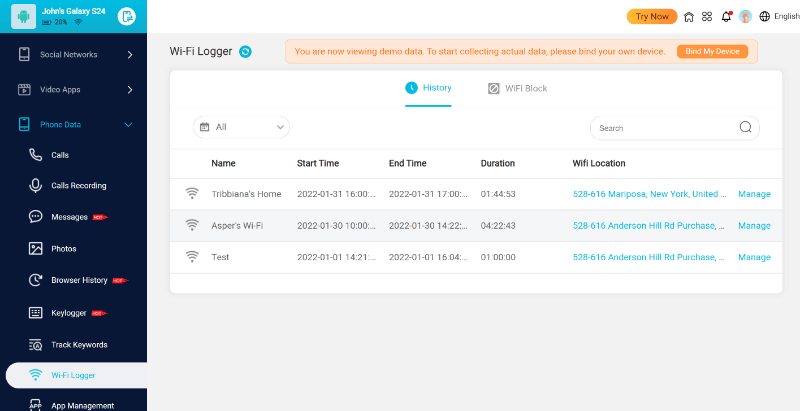Open Asper's Wi-Fi location link
The height and width of the screenshot is (411, 800).
(x=648, y=226)
